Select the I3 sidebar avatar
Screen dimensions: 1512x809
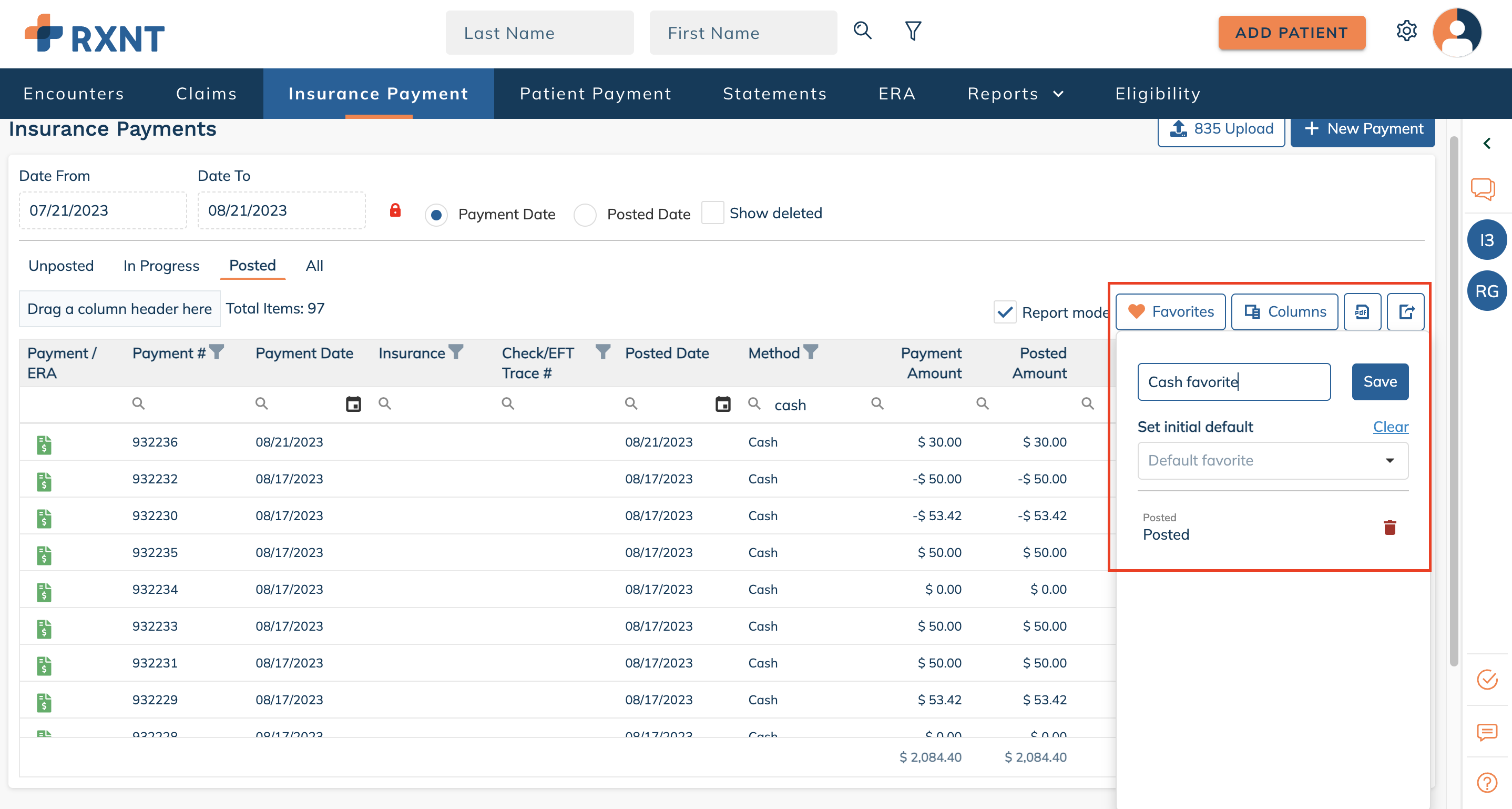click(1487, 239)
